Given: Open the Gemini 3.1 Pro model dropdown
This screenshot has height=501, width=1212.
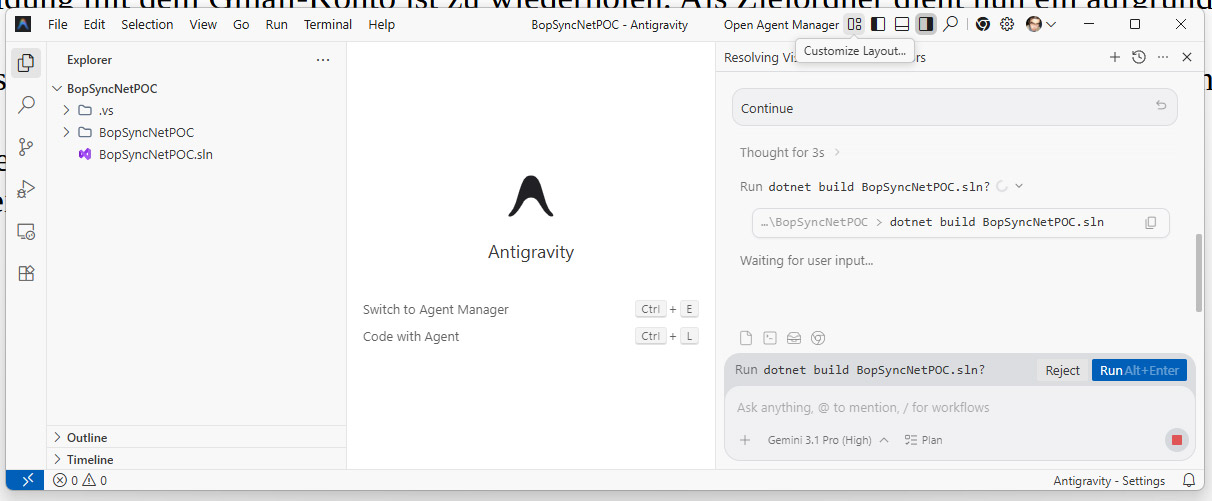Looking at the screenshot, I should pyautogui.click(x=828, y=440).
